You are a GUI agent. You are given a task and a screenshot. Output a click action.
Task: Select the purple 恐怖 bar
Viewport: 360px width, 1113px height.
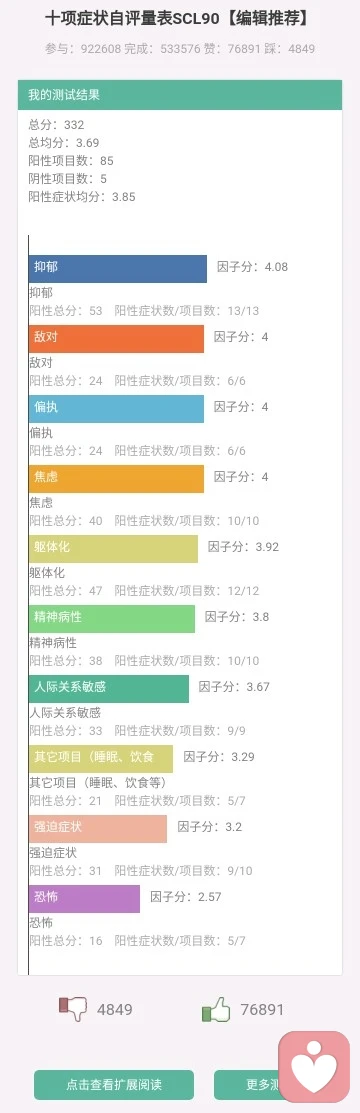84,899
